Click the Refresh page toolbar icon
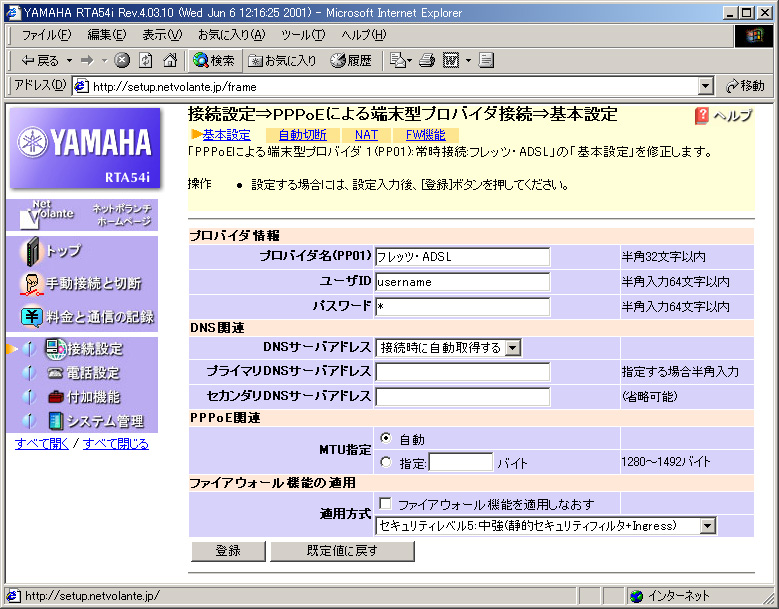 146,60
